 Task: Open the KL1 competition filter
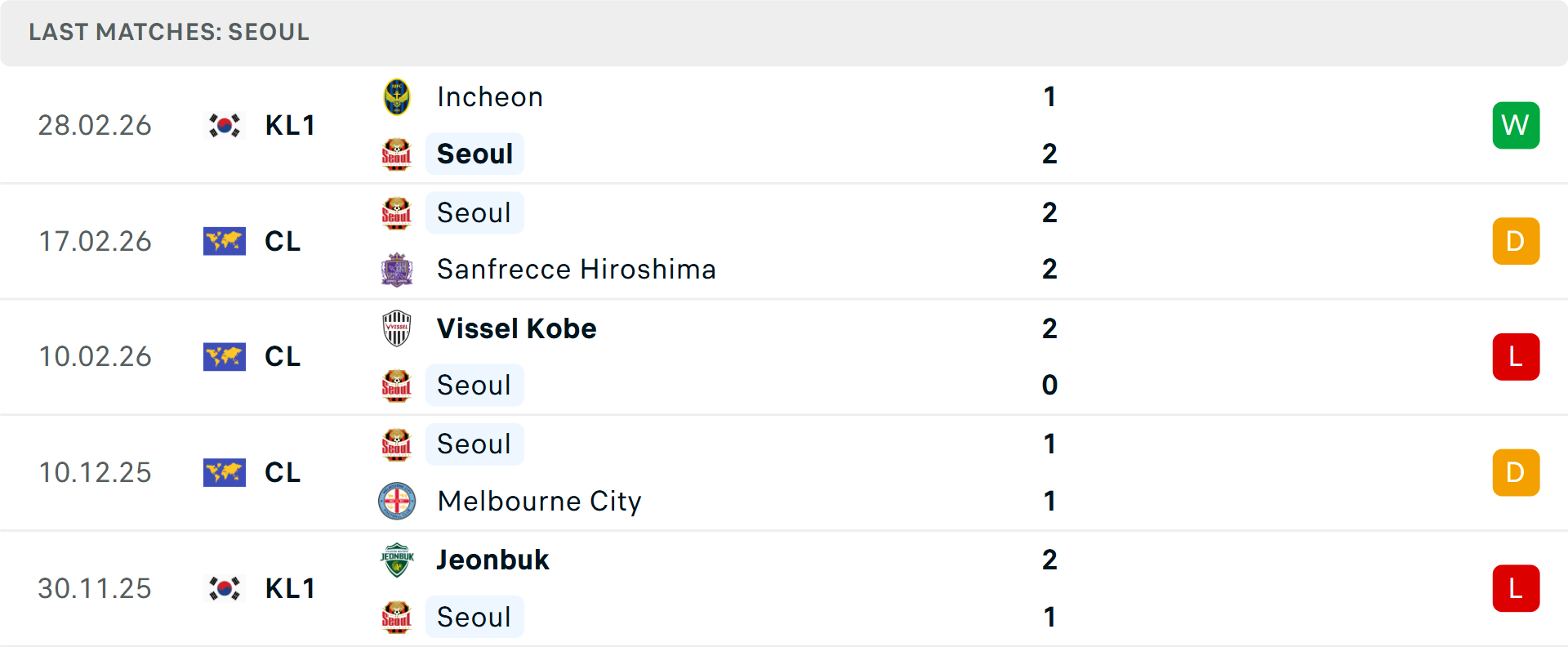point(291,125)
